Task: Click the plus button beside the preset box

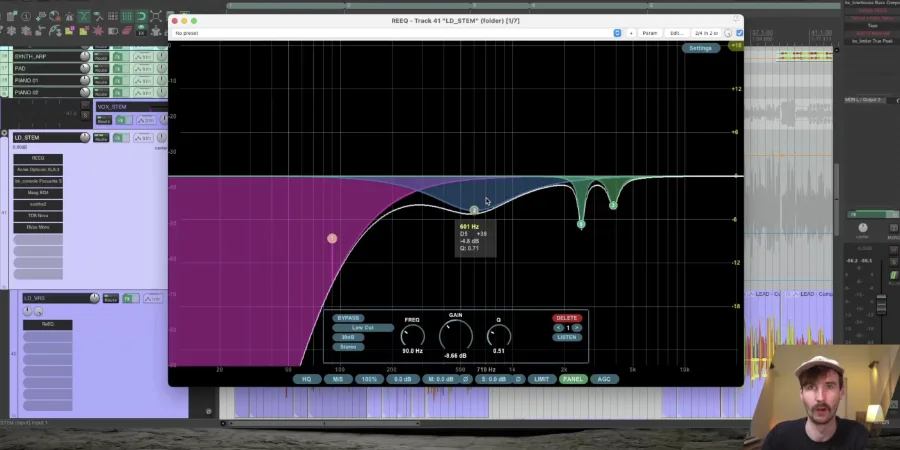Action: (630, 33)
